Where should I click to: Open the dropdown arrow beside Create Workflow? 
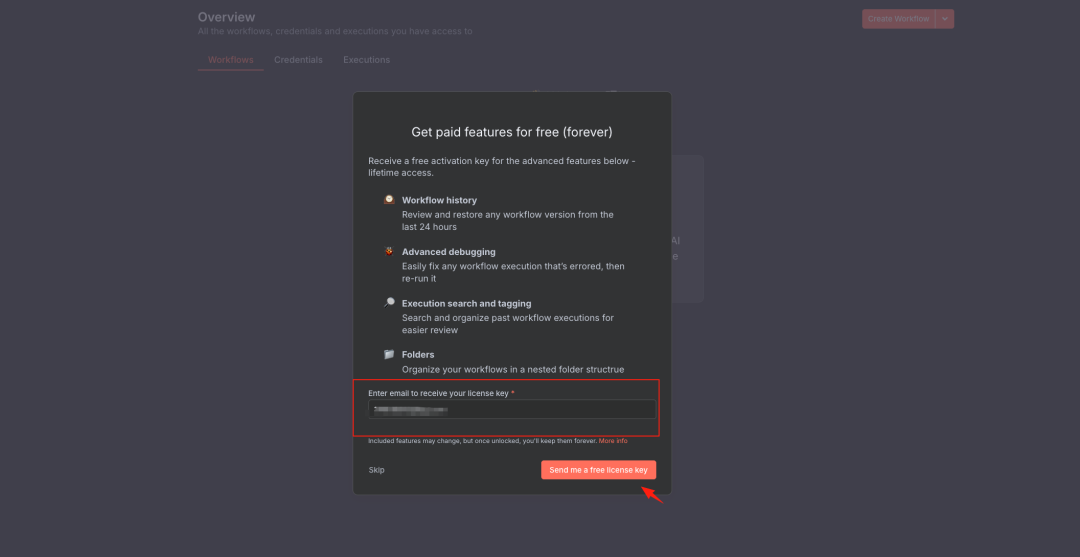(x=945, y=19)
